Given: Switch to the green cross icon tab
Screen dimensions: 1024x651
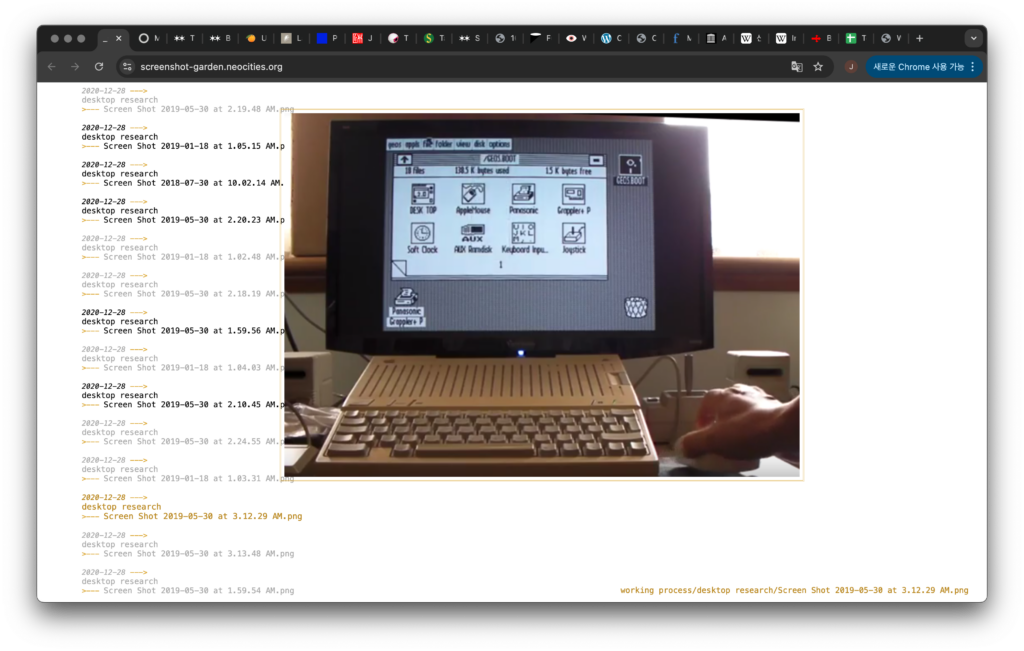Looking at the screenshot, I should click(x=851, y=38).
